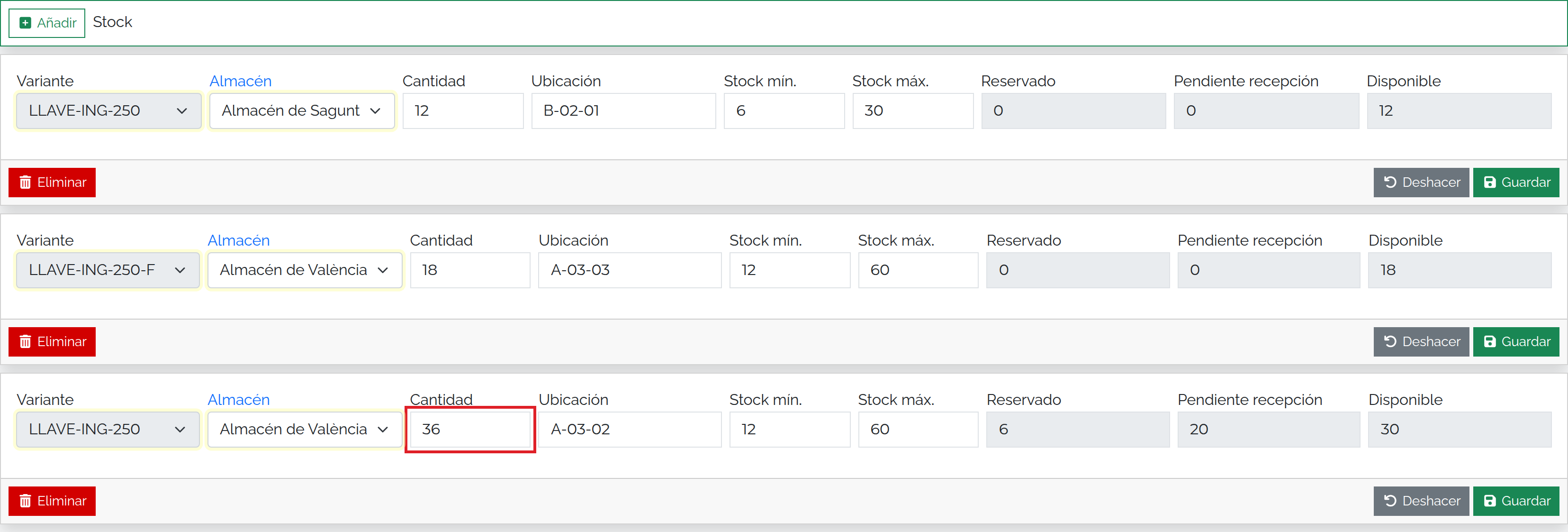Deshacer changes for the A-03-02 entry
Viewport: 1568px width, 532px height.
pos(1421,501)
